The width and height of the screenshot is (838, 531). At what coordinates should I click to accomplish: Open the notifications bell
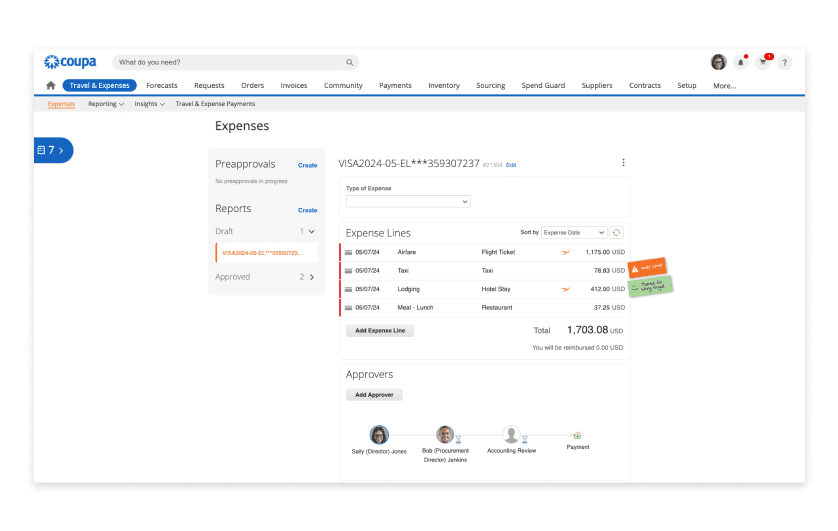[x=741, y=62]
